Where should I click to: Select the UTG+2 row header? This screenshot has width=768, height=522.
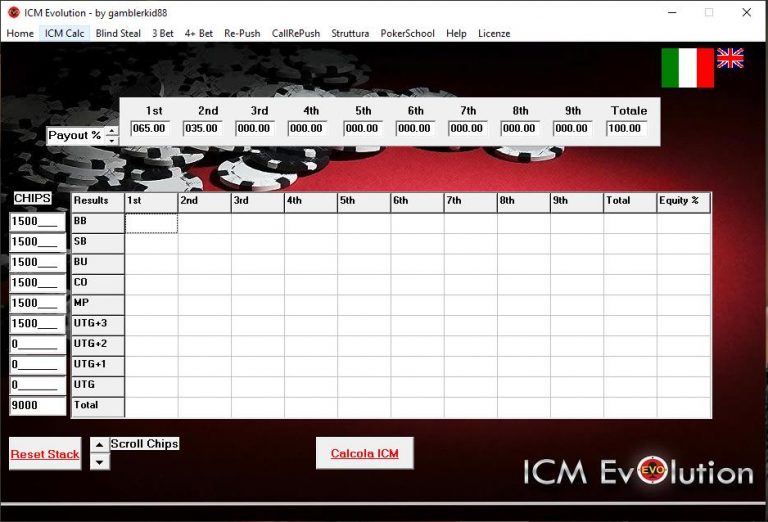(98, 346)
